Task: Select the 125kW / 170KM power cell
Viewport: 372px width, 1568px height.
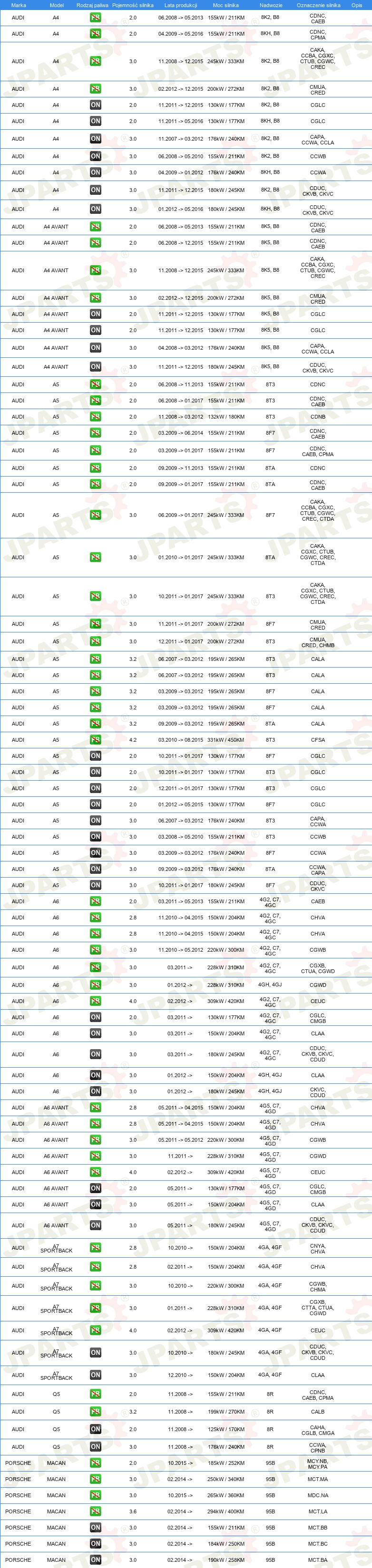Action: click(225, 1429)
